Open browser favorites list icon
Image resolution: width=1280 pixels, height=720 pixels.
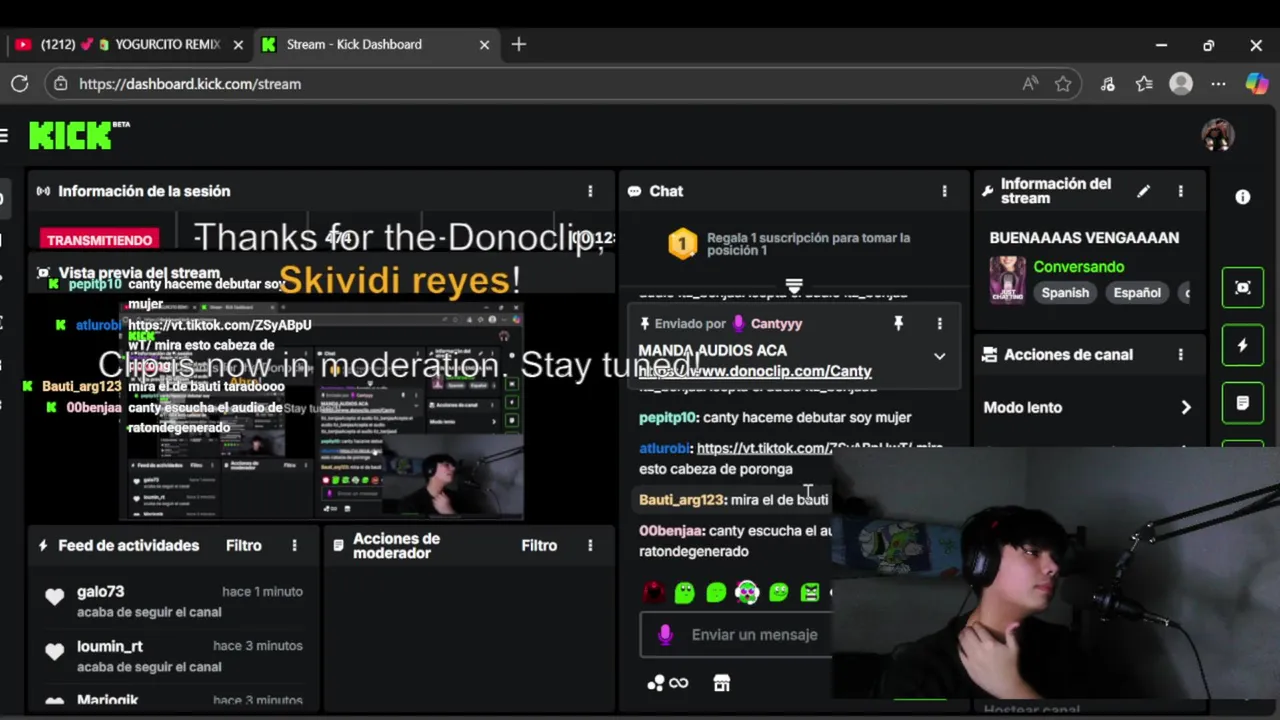coord(1144,84)
